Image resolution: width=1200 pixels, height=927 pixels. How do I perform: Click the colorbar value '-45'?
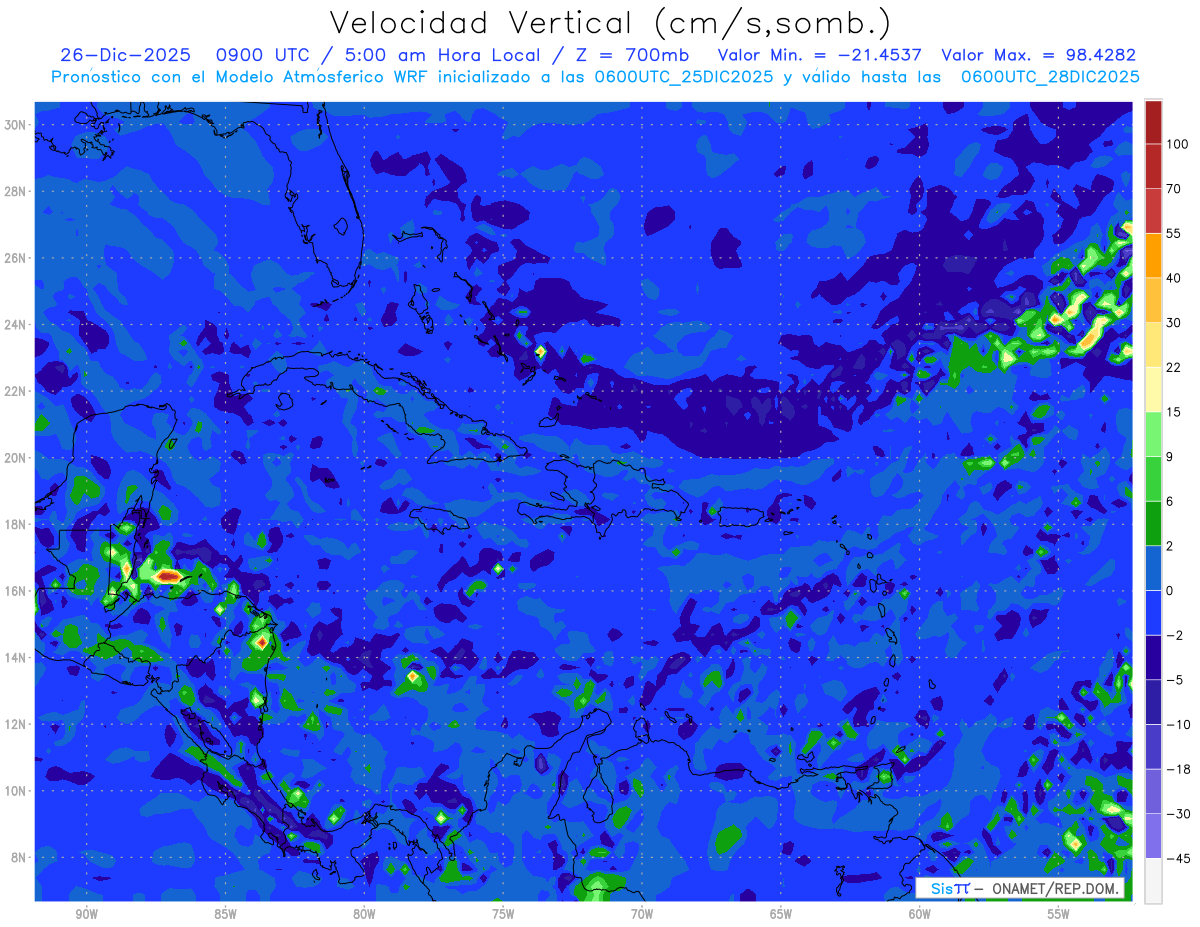click(1177, 858)
